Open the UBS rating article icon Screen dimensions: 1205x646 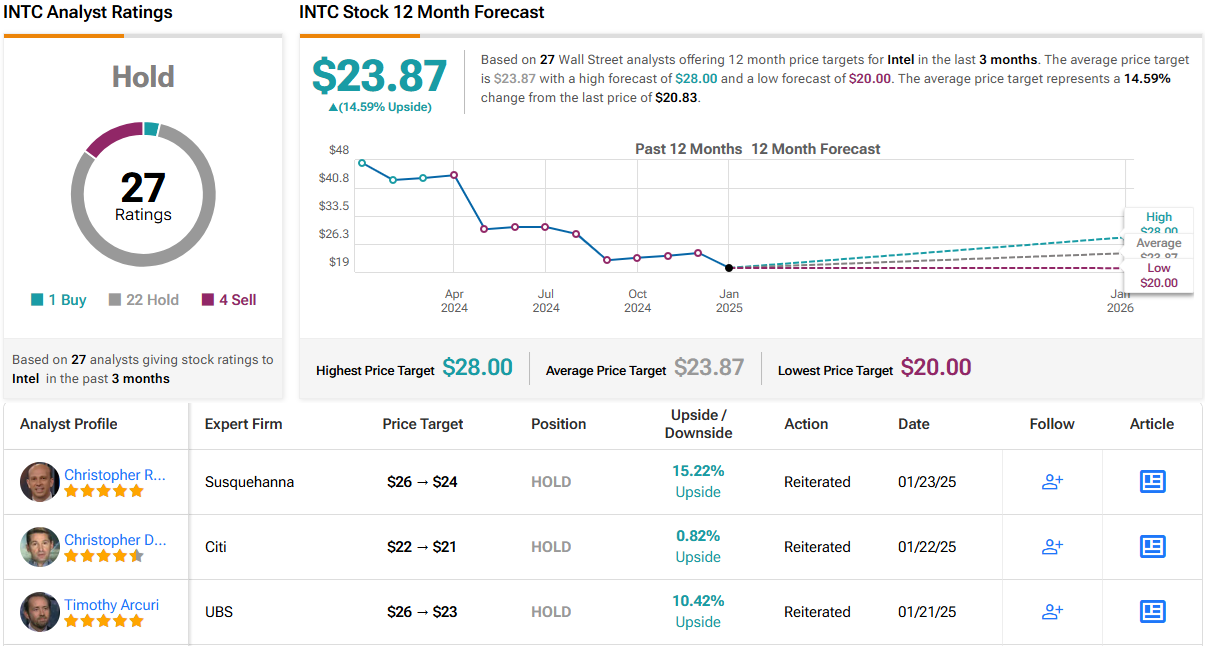(x=1152, y=612)
